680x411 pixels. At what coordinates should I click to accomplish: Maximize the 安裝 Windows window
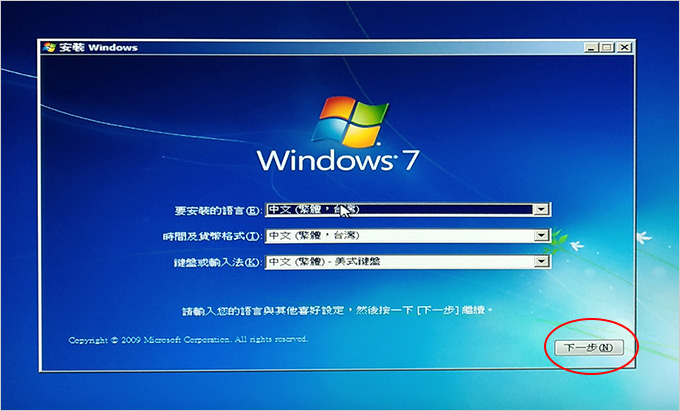[x=607, y=47]
